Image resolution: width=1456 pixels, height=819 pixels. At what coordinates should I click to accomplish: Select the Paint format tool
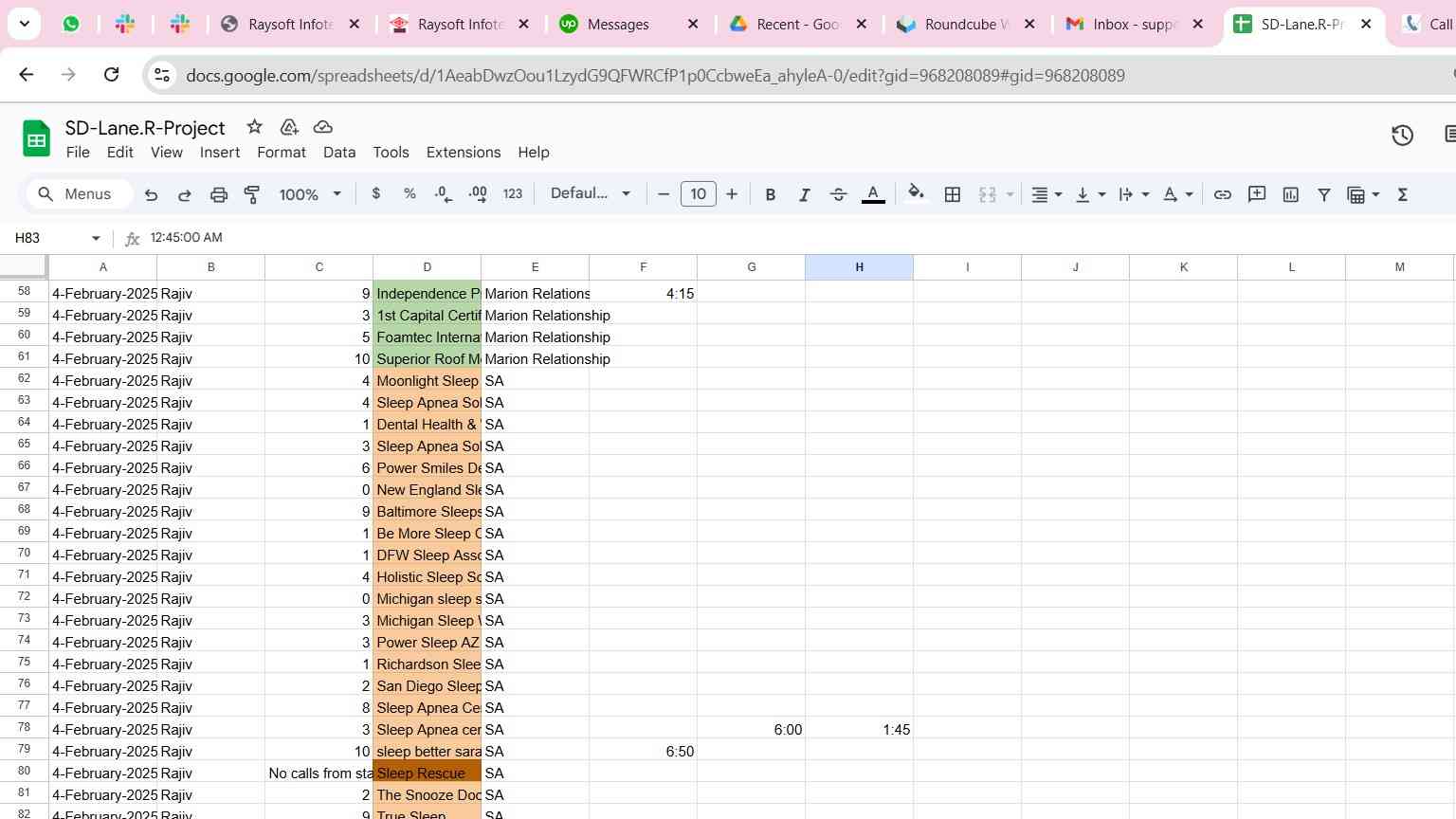252,194
